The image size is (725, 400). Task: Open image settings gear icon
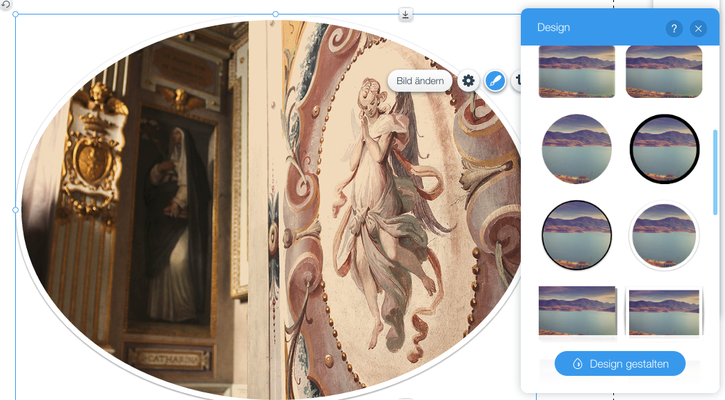click(x=468, y=81)
